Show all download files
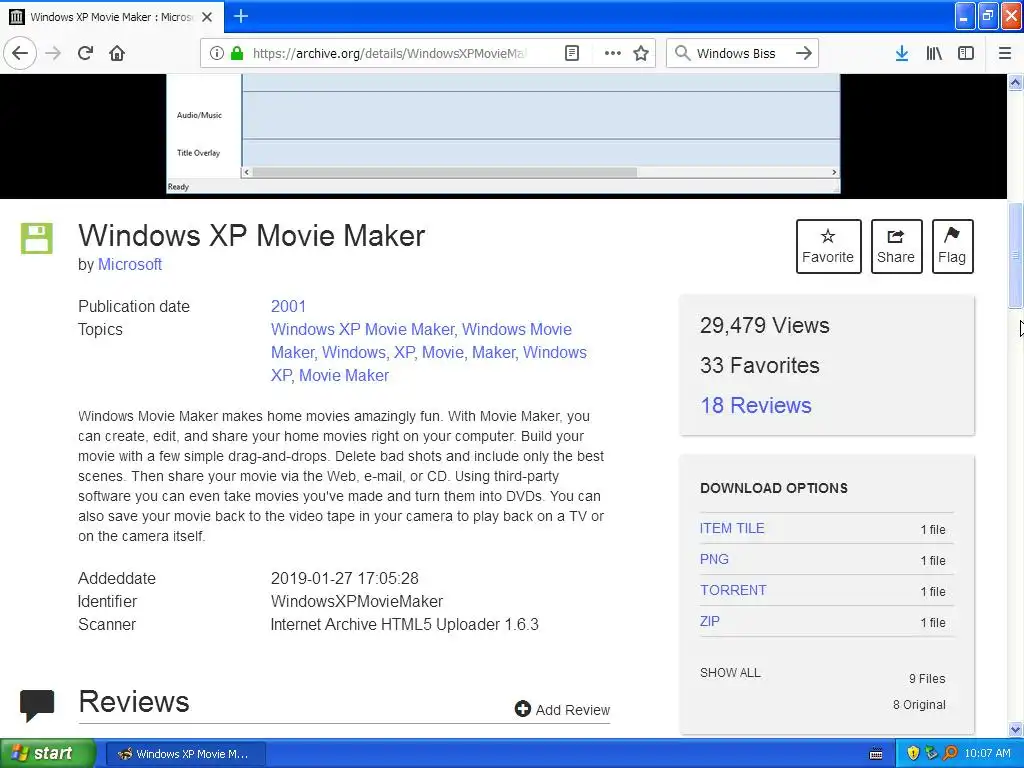The width and height of the screenshot is (1024, 768). click(x=730, y=673)
